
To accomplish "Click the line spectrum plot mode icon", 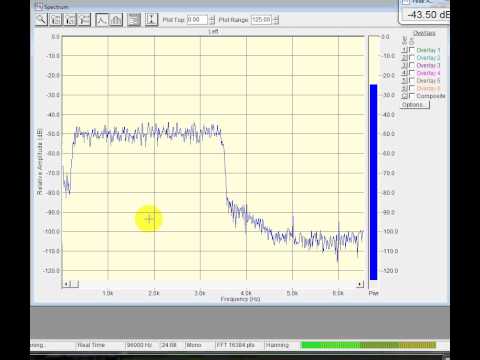I will [x=102, y=20].
